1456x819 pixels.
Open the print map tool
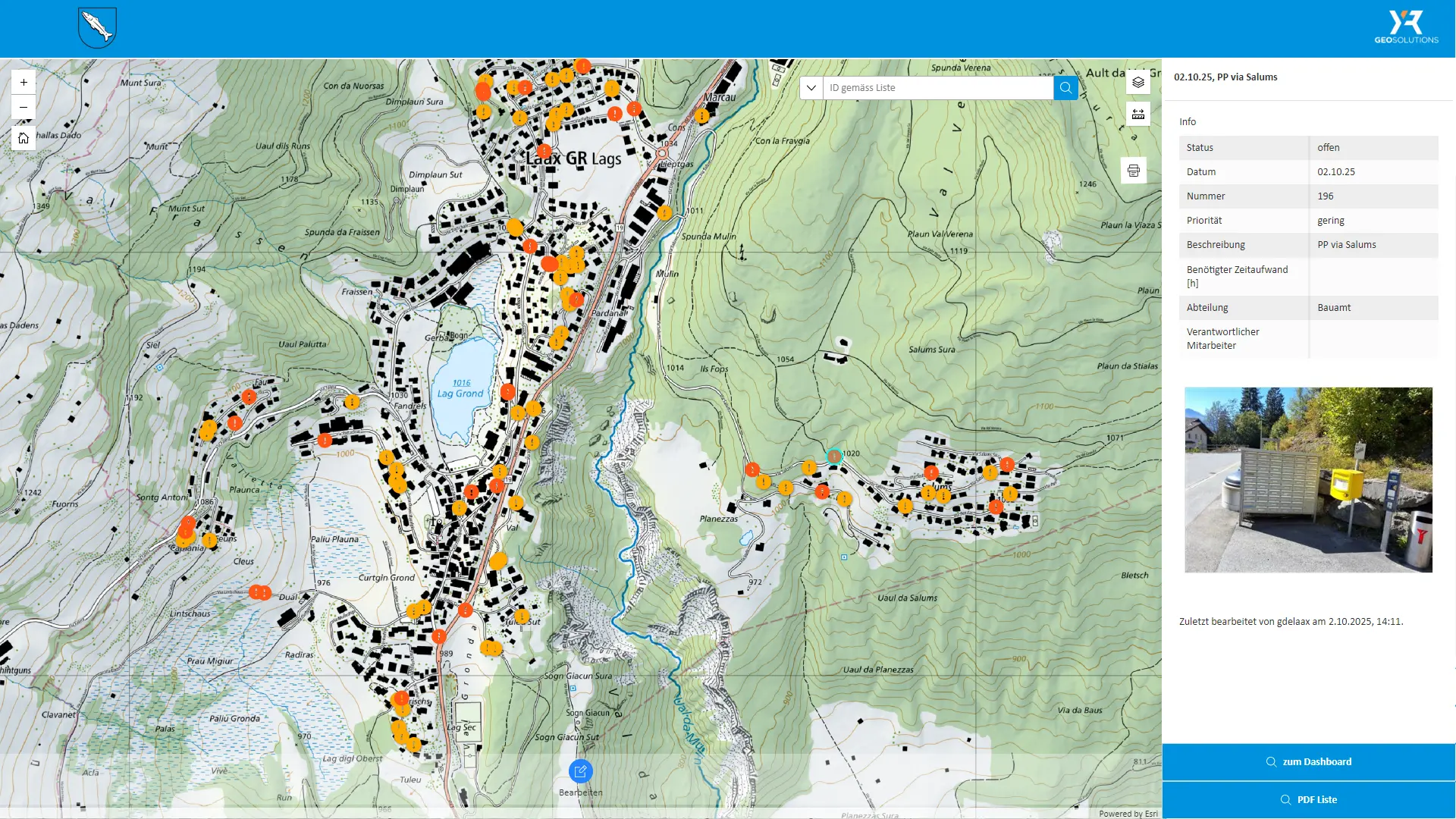(1133, 171)
